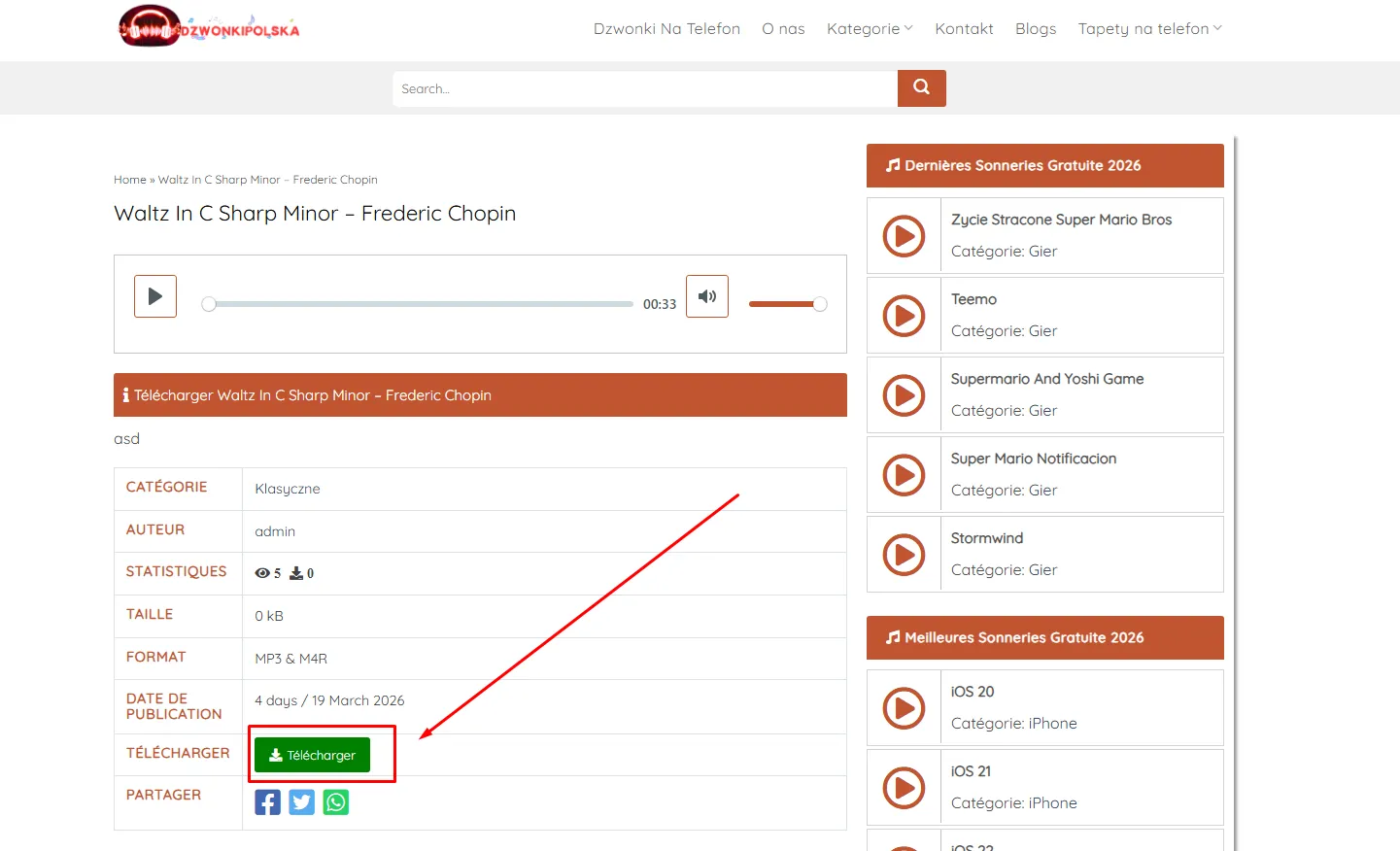Play the Stormwind ringtone
This screenshot has height=851, width=1400.
click(x=904, y=555)
